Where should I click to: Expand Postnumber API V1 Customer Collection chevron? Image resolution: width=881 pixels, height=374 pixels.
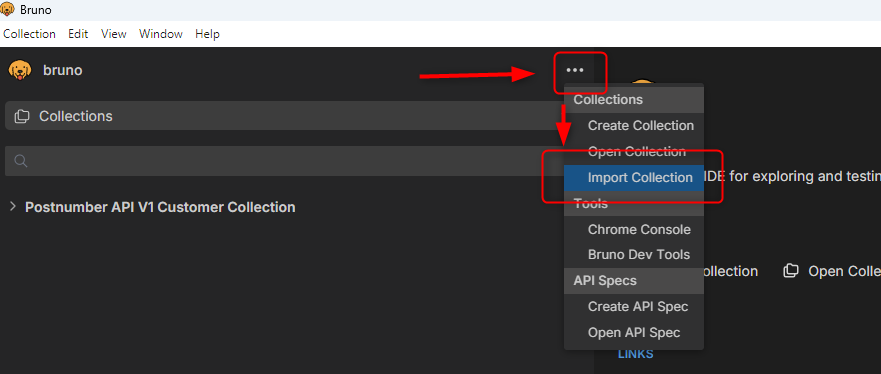click(12, 207)
